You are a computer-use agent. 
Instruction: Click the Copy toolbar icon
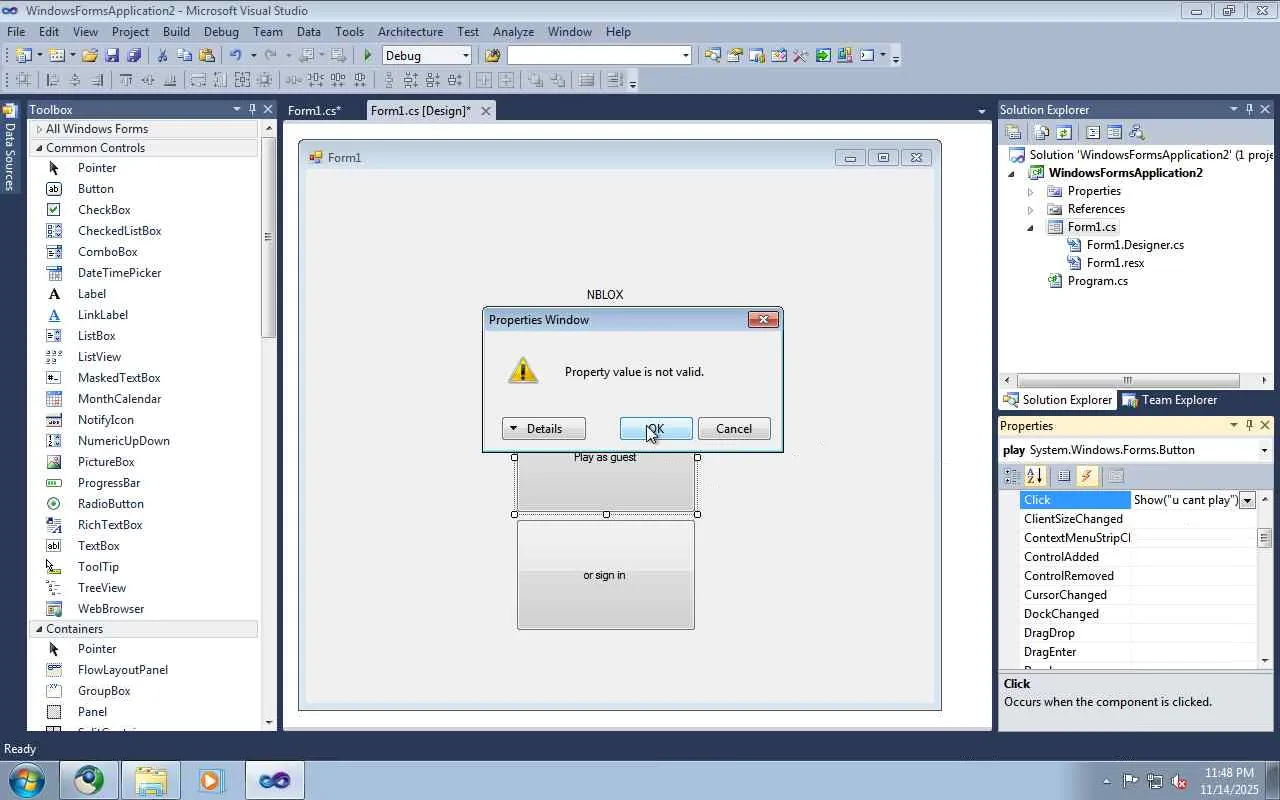(x=185, y=56)
